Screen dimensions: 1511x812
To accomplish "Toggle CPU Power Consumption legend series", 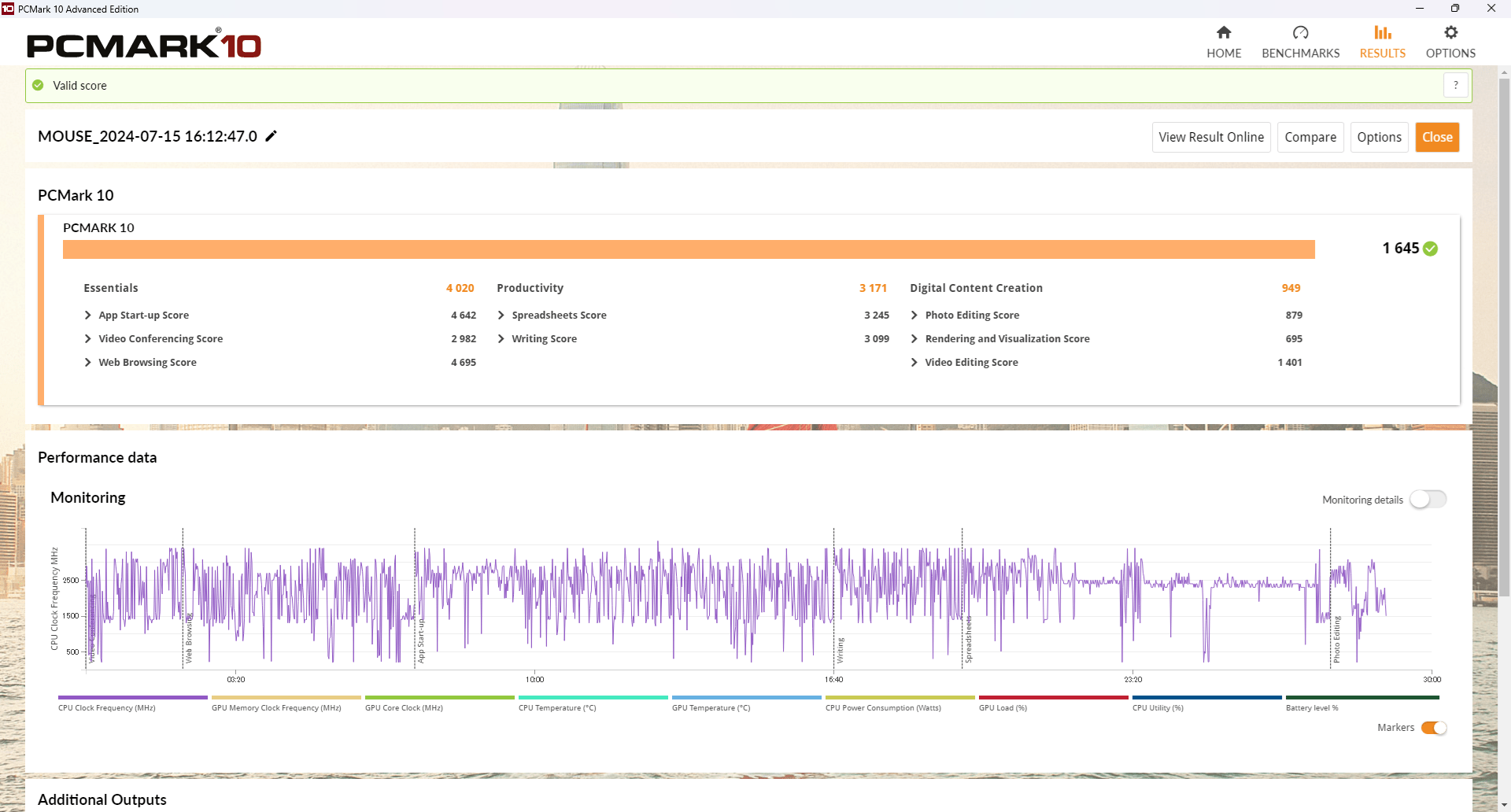I will click(900, 703).
